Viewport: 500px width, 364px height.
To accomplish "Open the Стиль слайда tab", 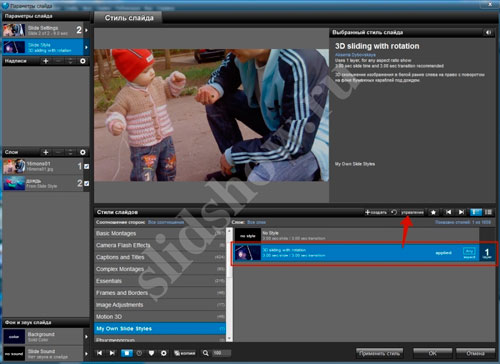I will tap(129, 18).
